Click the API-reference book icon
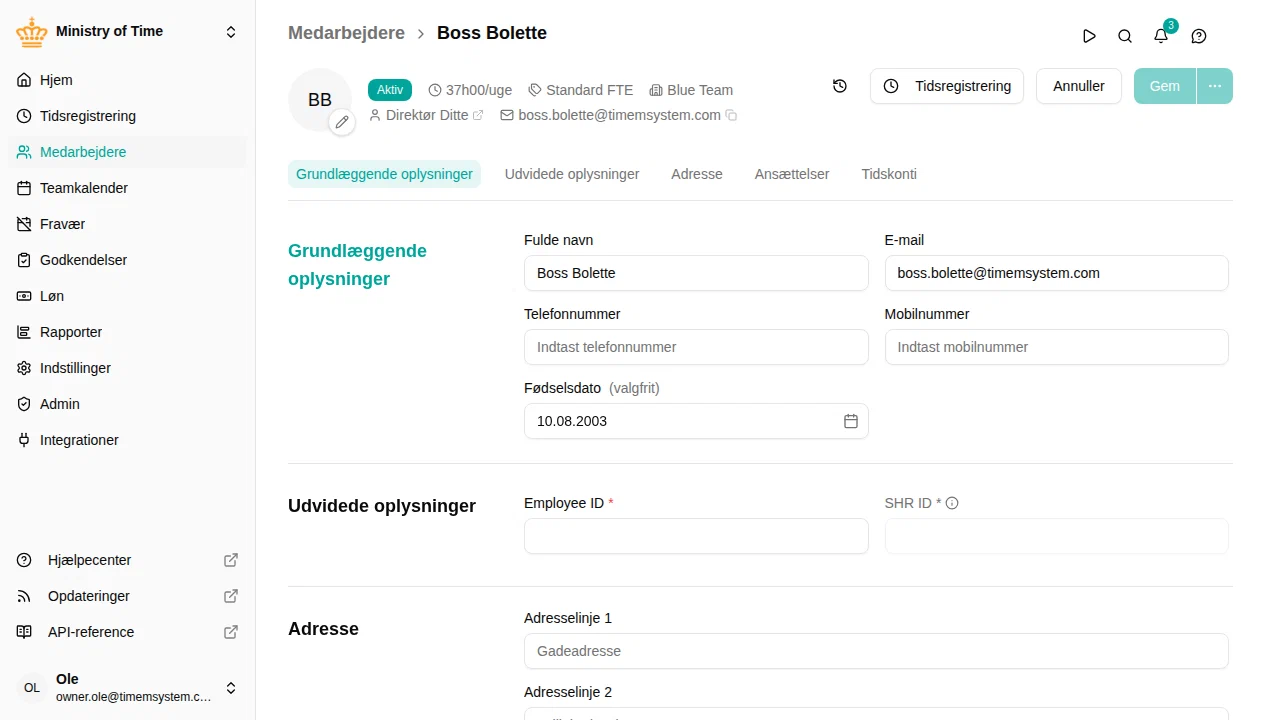 24,632
